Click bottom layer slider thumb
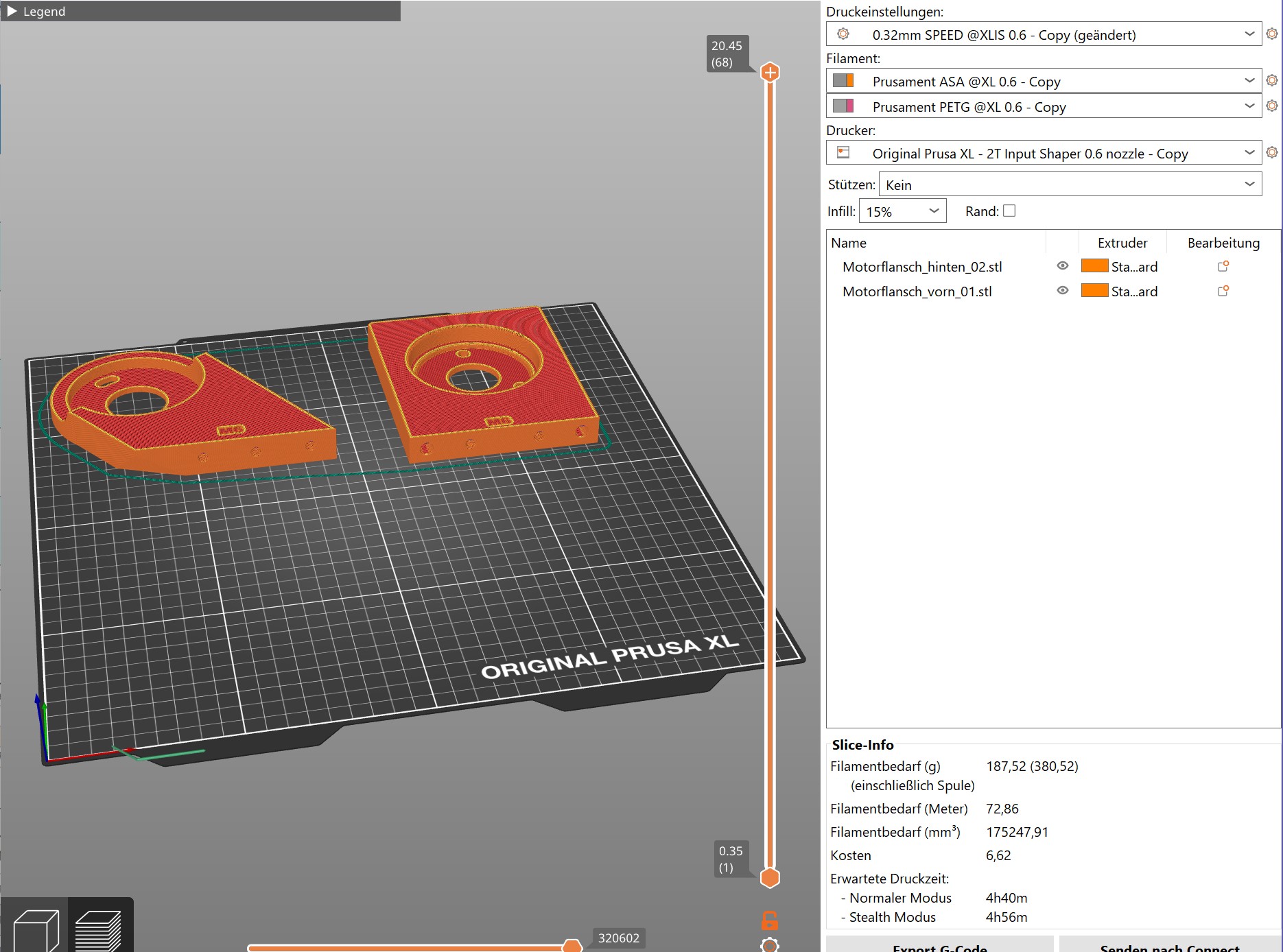Viewport: 1283px width, 952px height. coord(770,877)
